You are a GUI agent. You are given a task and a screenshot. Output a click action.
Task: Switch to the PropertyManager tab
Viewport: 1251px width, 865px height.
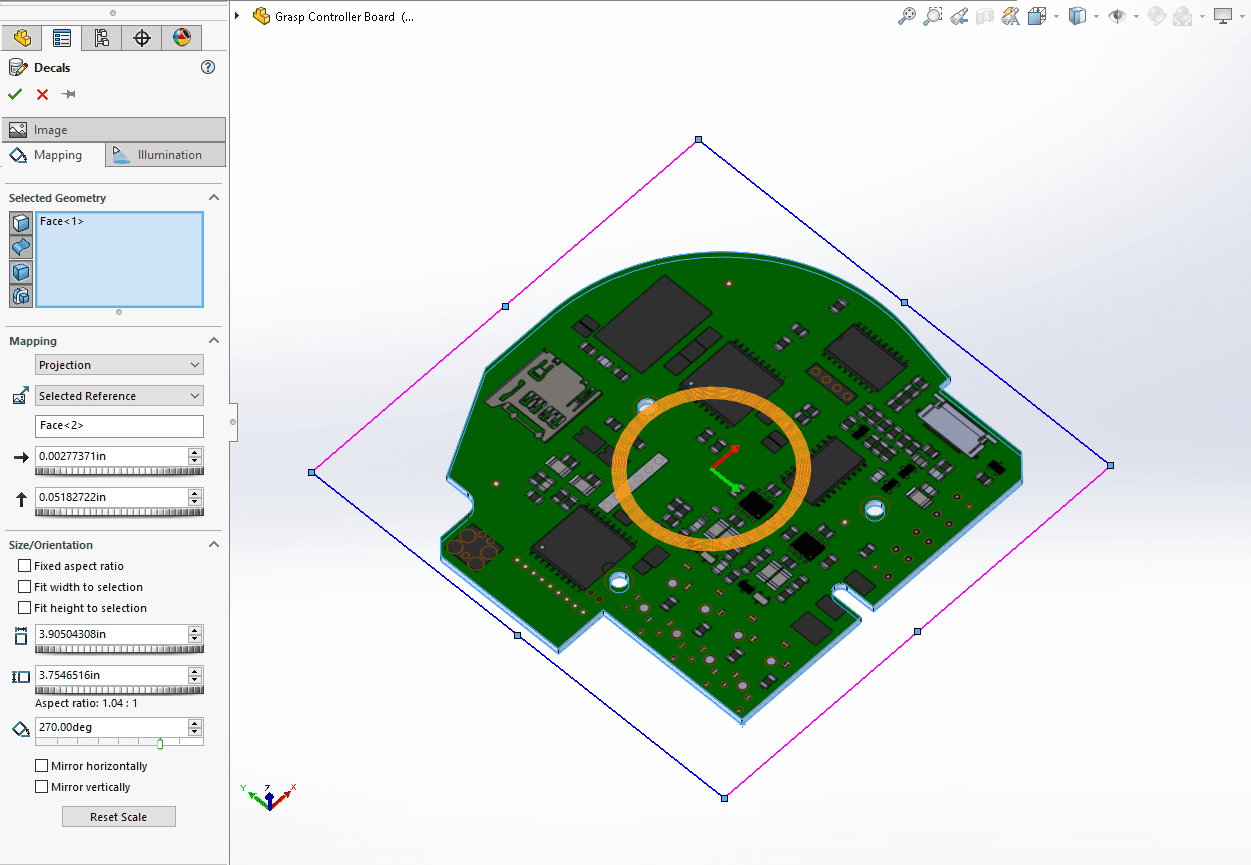(x=62, y=38)
